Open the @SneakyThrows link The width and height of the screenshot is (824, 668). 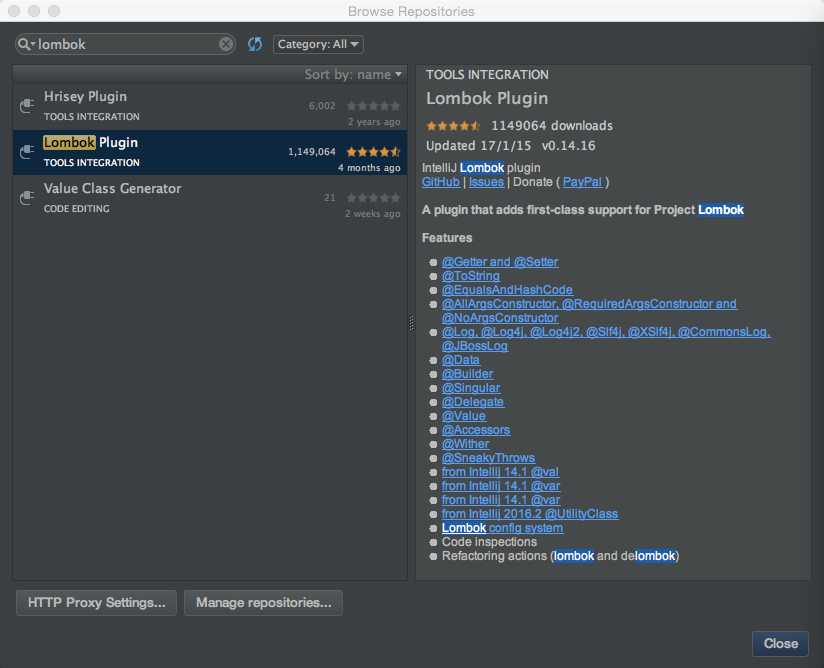click(488, 458)
